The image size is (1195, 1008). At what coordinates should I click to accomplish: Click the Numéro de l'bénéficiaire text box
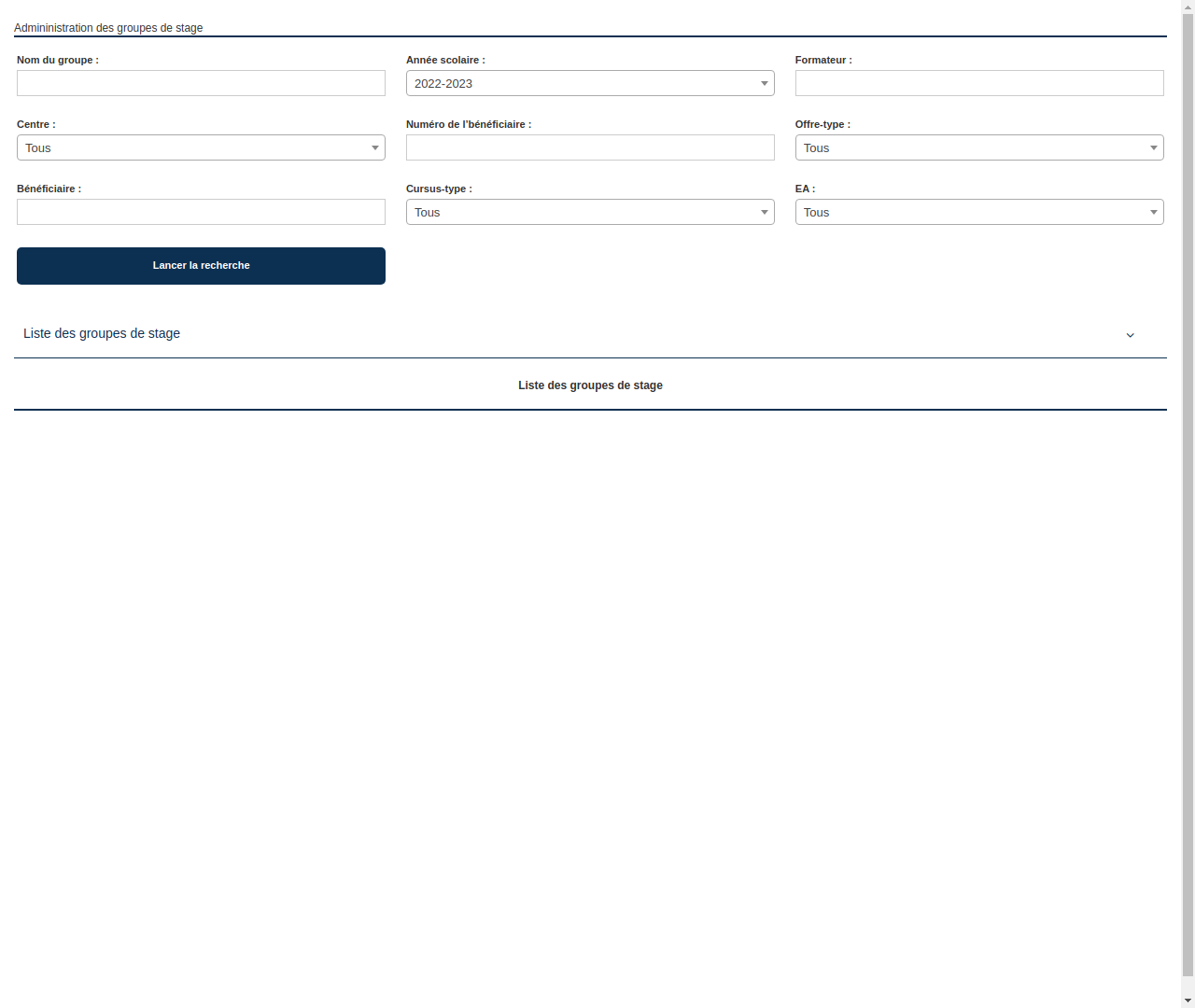click(590, 147)
